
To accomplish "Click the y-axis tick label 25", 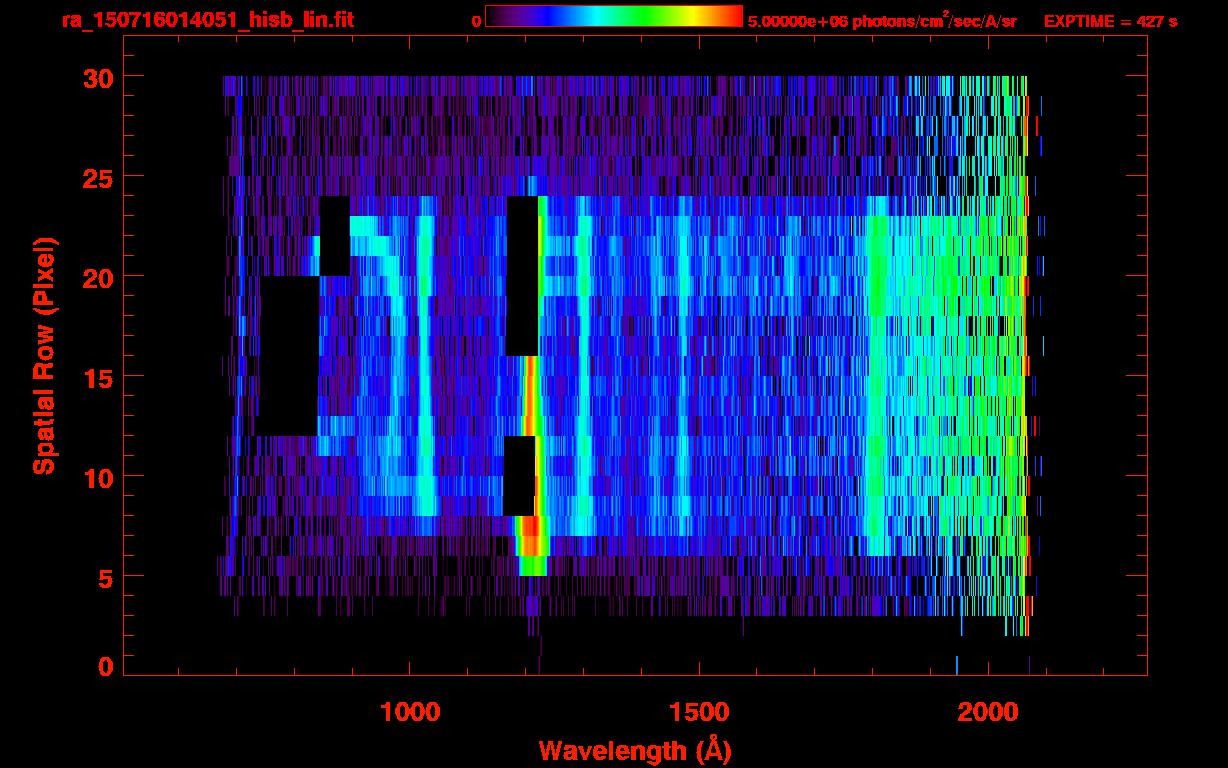I will point(96,177).
